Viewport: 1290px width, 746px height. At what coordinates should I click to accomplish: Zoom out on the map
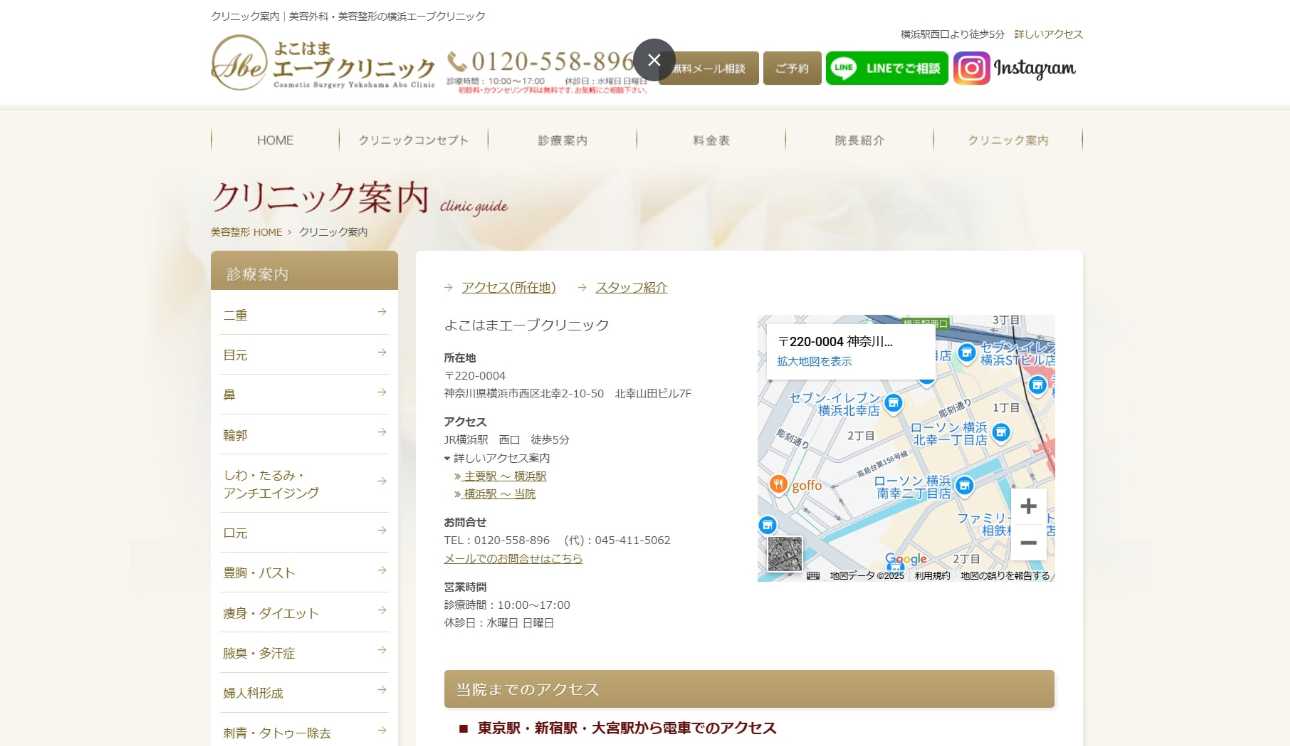tap(1028, 542)
